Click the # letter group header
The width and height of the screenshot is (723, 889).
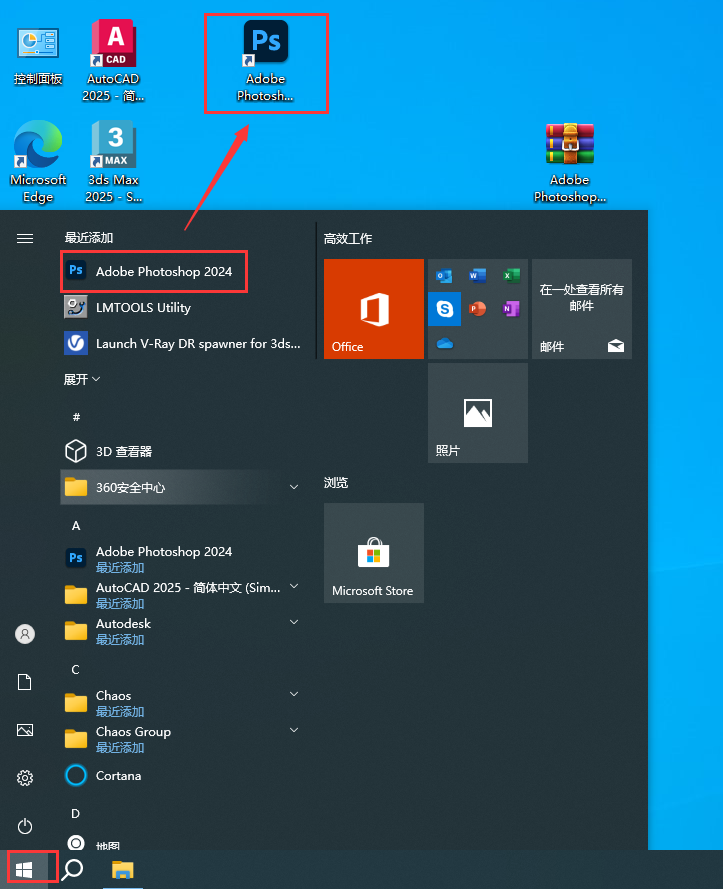point(76,417)
